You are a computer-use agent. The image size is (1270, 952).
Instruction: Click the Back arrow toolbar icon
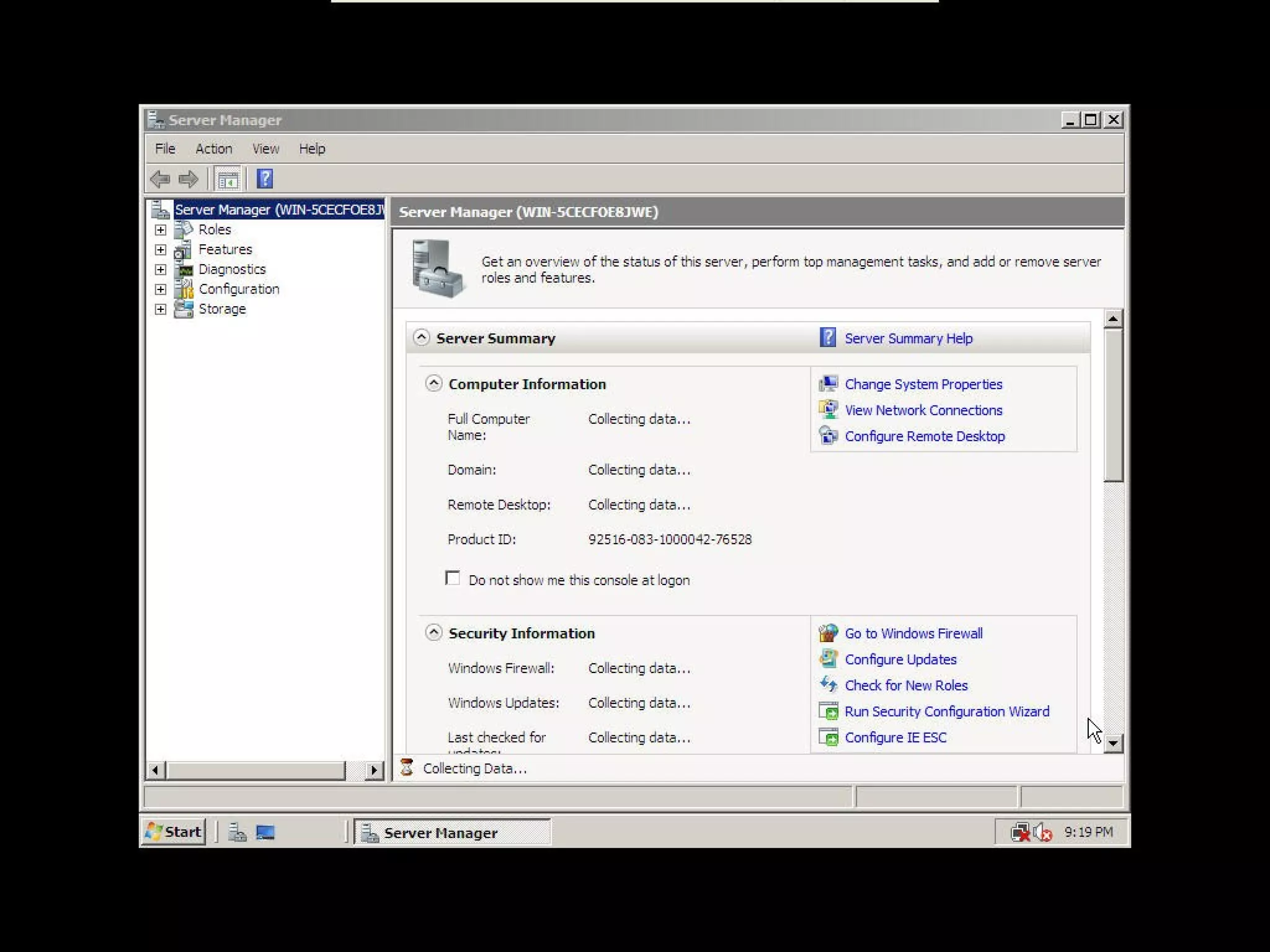pos(160,179)
